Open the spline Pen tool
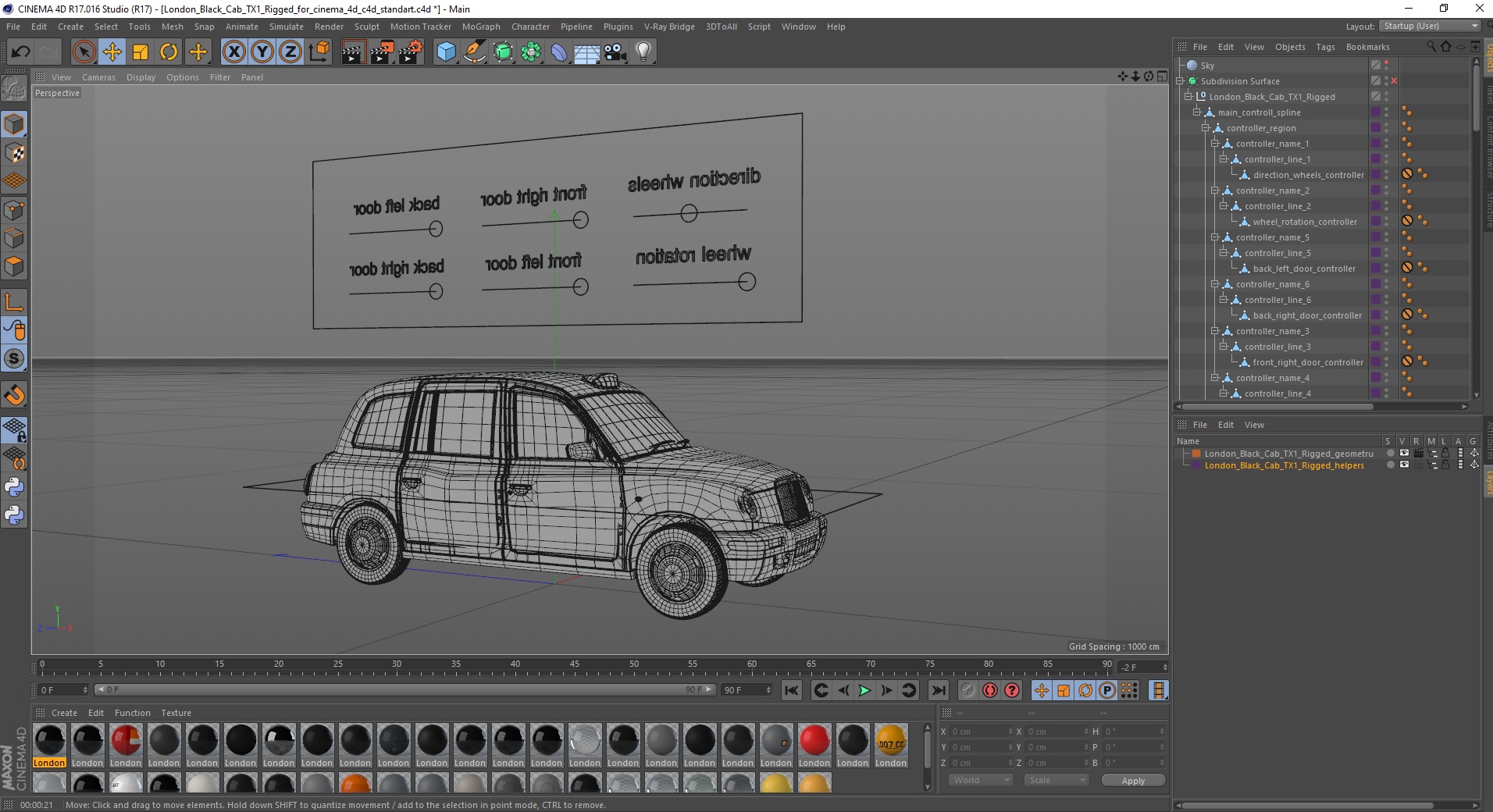The width and height of the screenshot is (1493, 812). point(475,52)
